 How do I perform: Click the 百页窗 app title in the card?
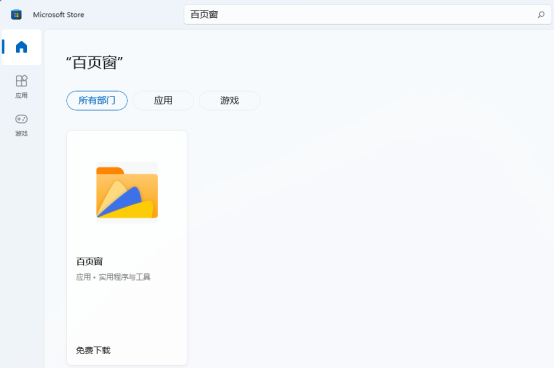(x=89, y=262)
